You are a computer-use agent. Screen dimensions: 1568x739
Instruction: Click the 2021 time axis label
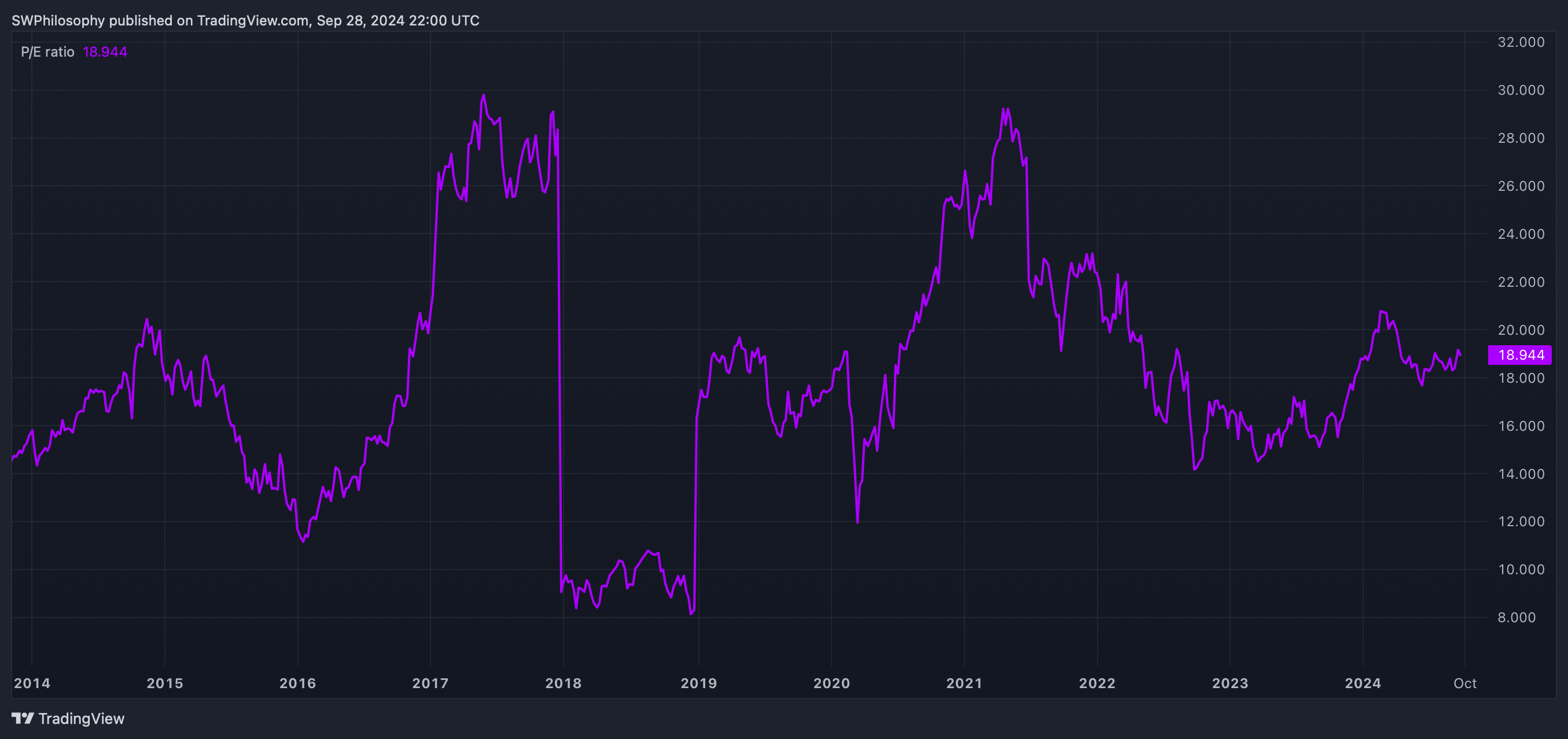964,683
